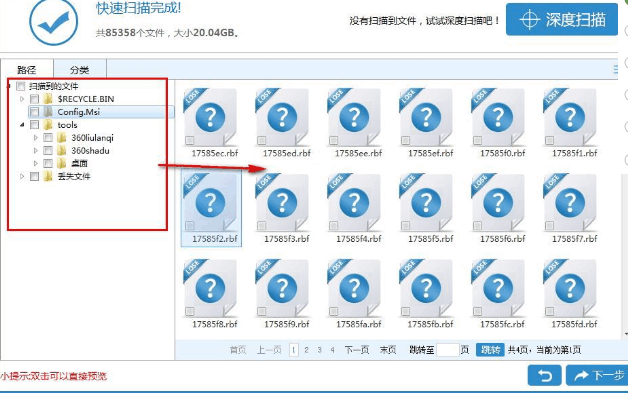Select file icon 17585f7.rbf
The image size is (628, 393).
tap(570, 203)
